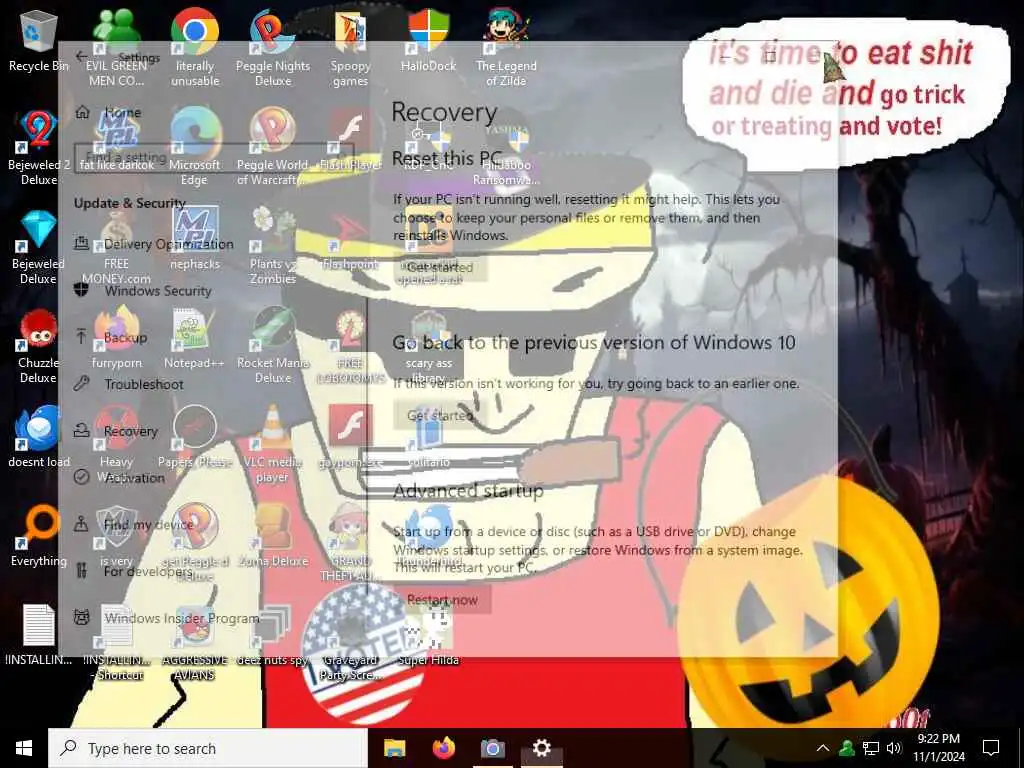
Task: Launch Zuma Deluxe desktop shortcut
Action: [273, 536]
